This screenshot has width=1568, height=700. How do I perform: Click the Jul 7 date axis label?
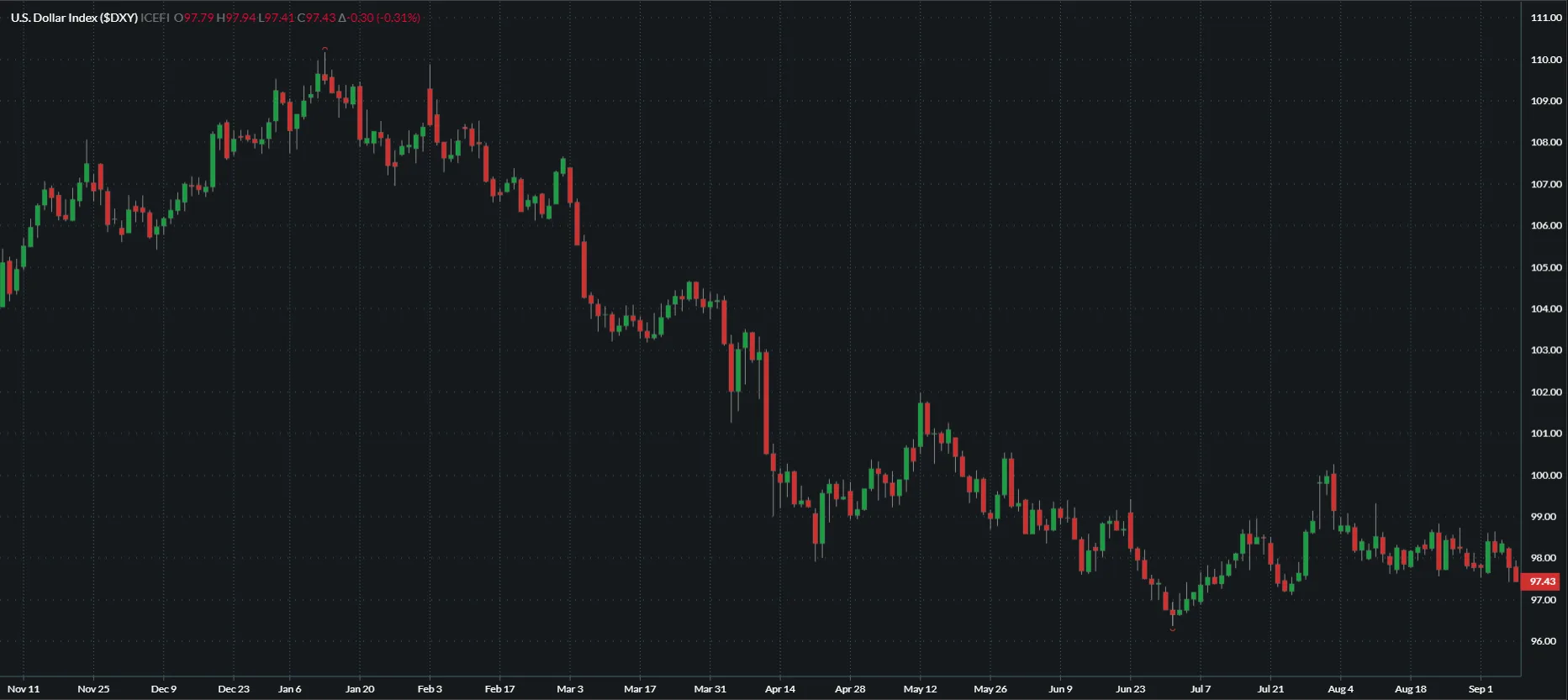[1201, 689]
